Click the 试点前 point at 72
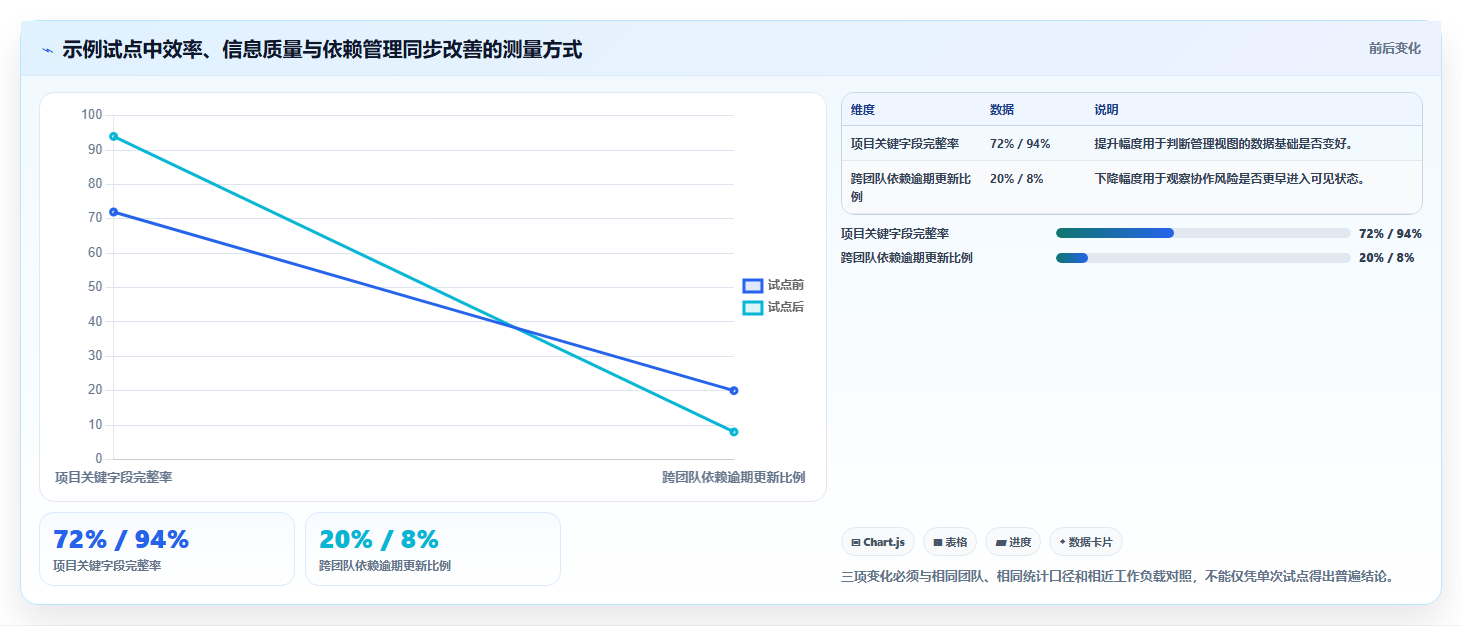 [113, 212]
